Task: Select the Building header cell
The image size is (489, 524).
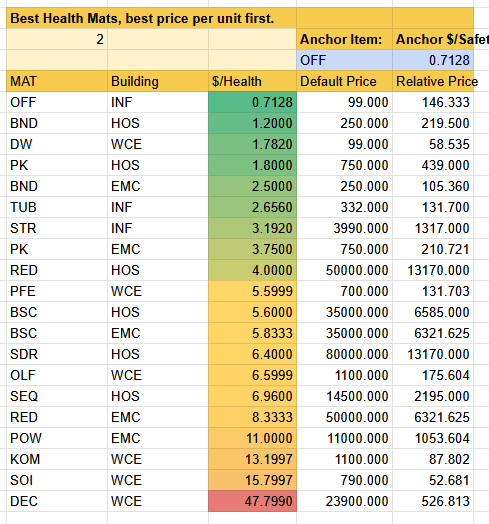Action: click(x=158, y=81)
